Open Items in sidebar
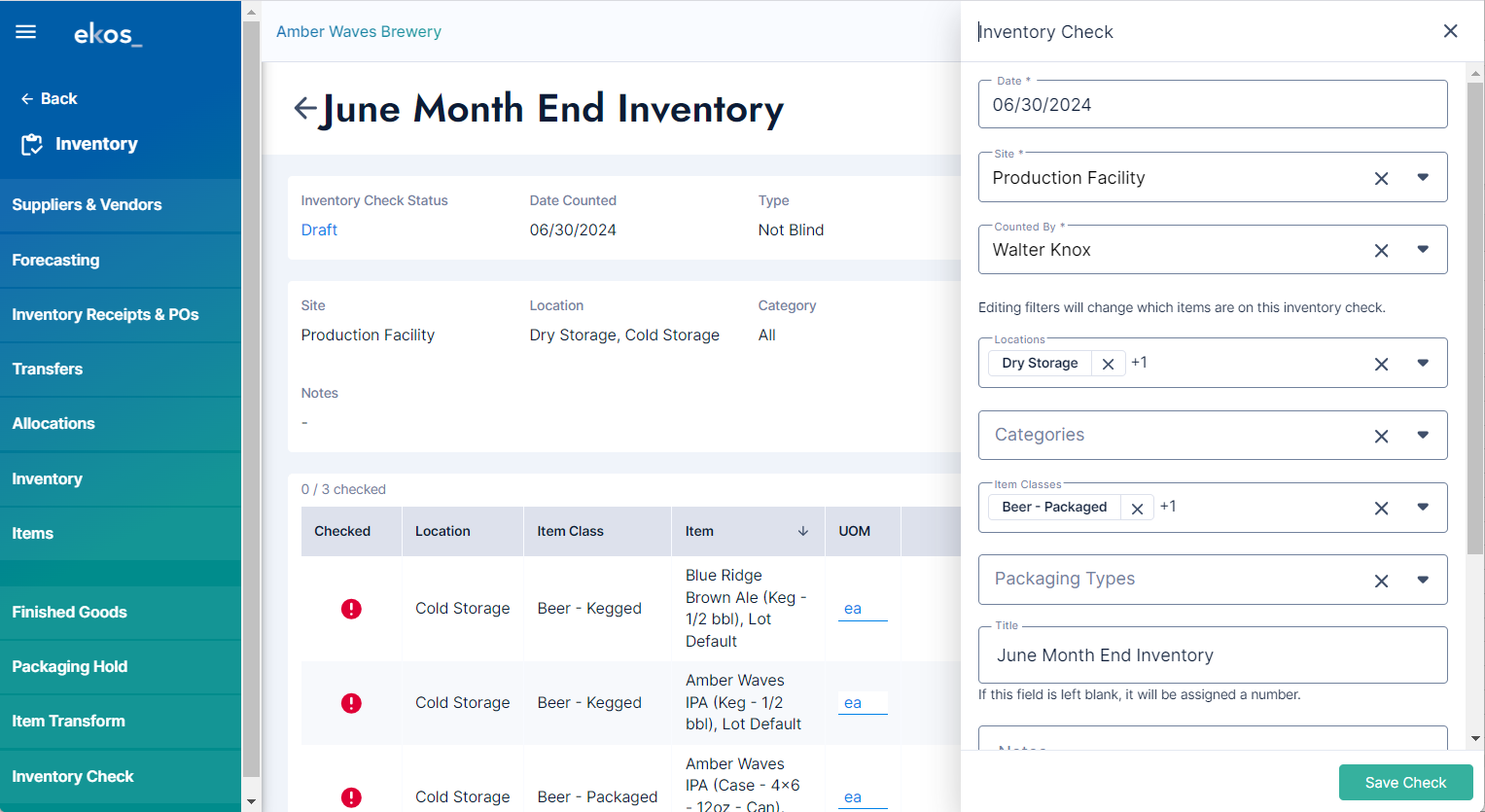 [121, 533]
